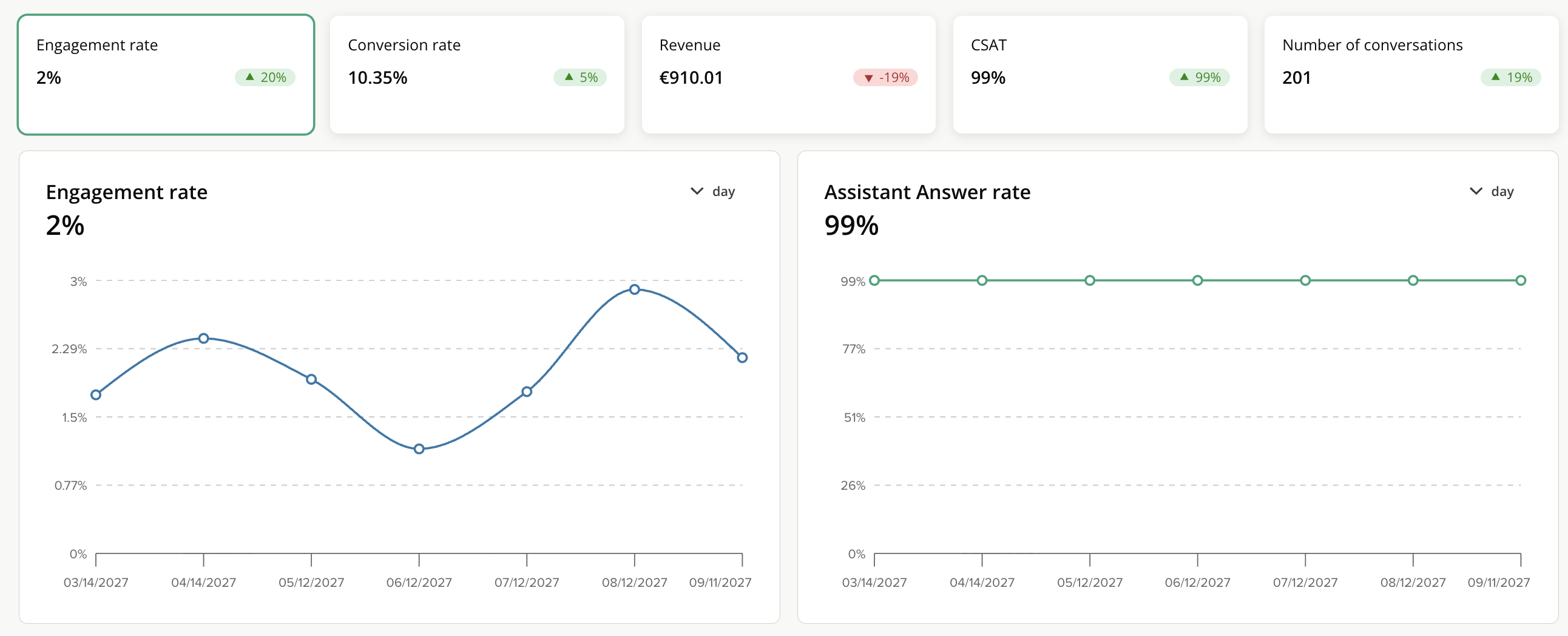Viewport: 1568px width, 636px height.
Task: Click the Engagement data point for 09/11/2027
Action: pos(742,357)
